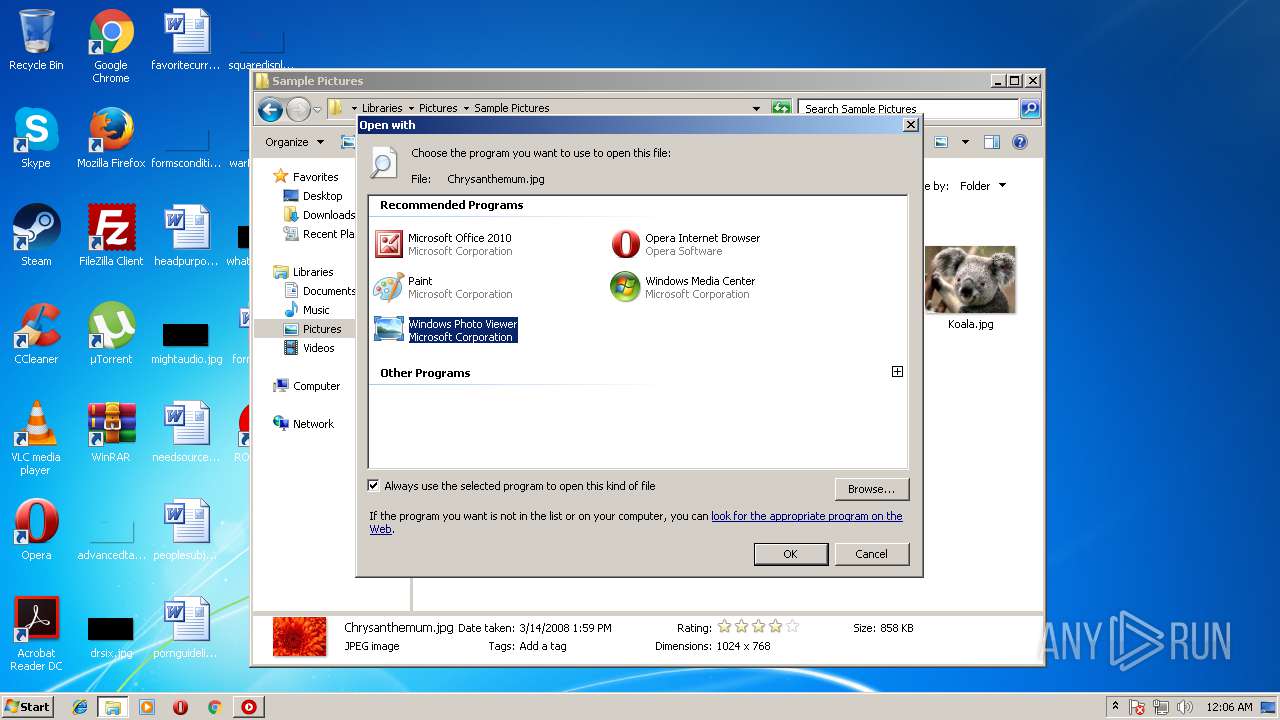The height and width of the screenshot is (720, 1280).
Task: Choose Windows Media Center program
Action: coord(683,287)
